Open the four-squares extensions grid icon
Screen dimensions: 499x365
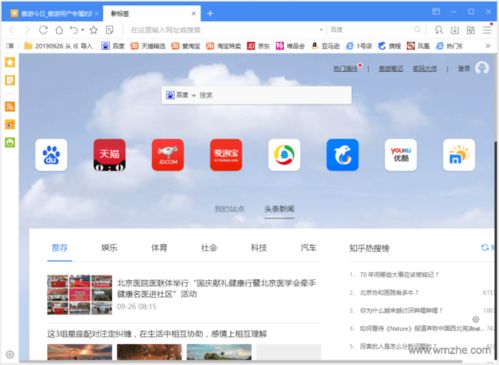(471, 30)
